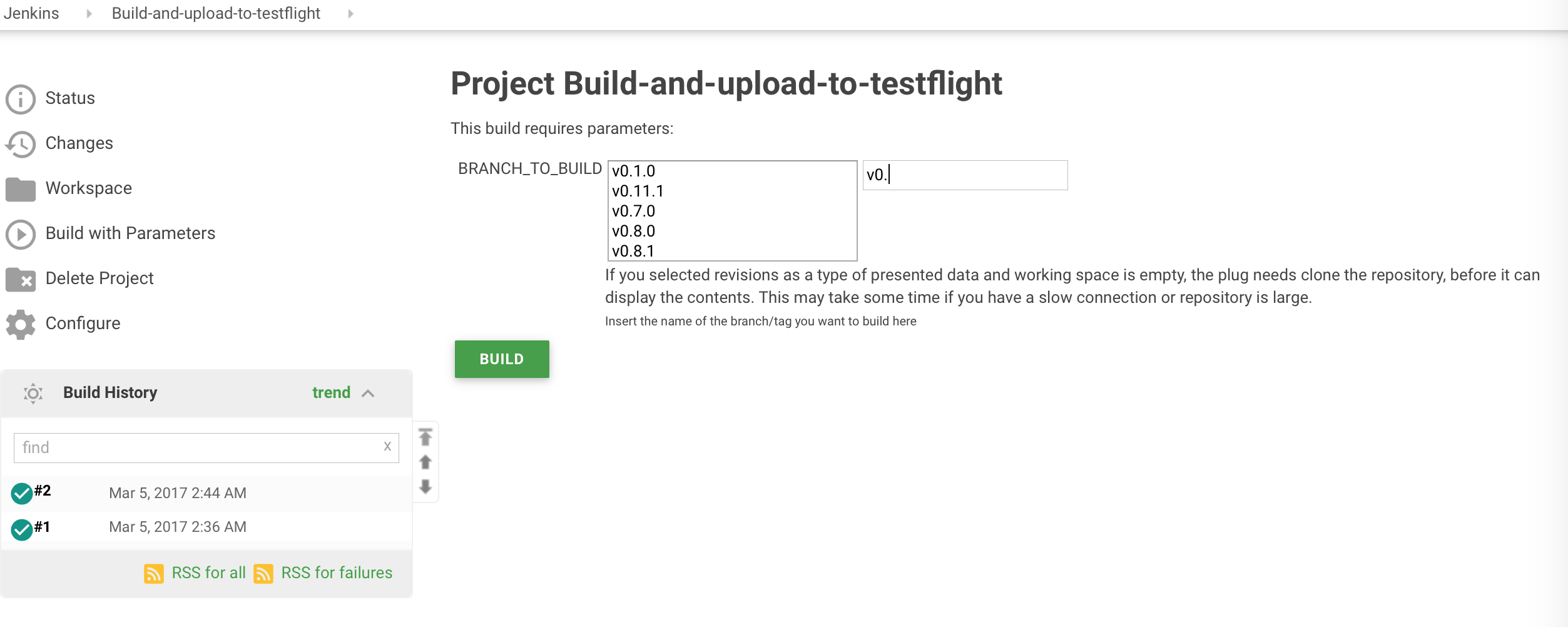Open build #2 from history
The height and width of the screenshot is (627, 1568).
click(x=43, y=491)
